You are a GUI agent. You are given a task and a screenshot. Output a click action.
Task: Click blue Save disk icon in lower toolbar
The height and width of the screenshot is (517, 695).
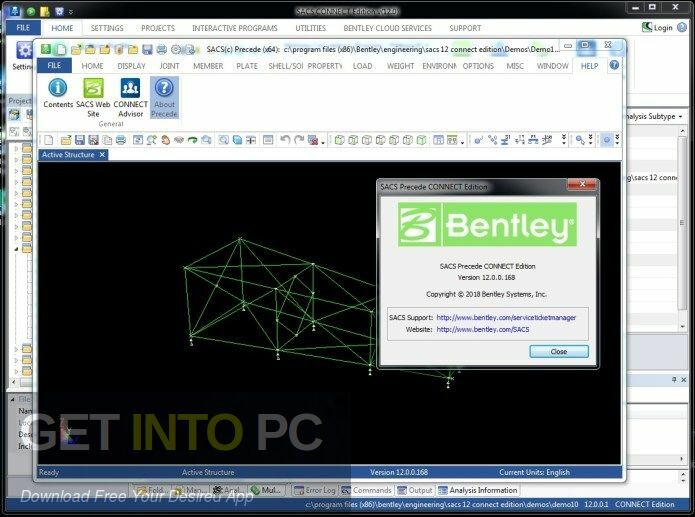click(79, 140)
